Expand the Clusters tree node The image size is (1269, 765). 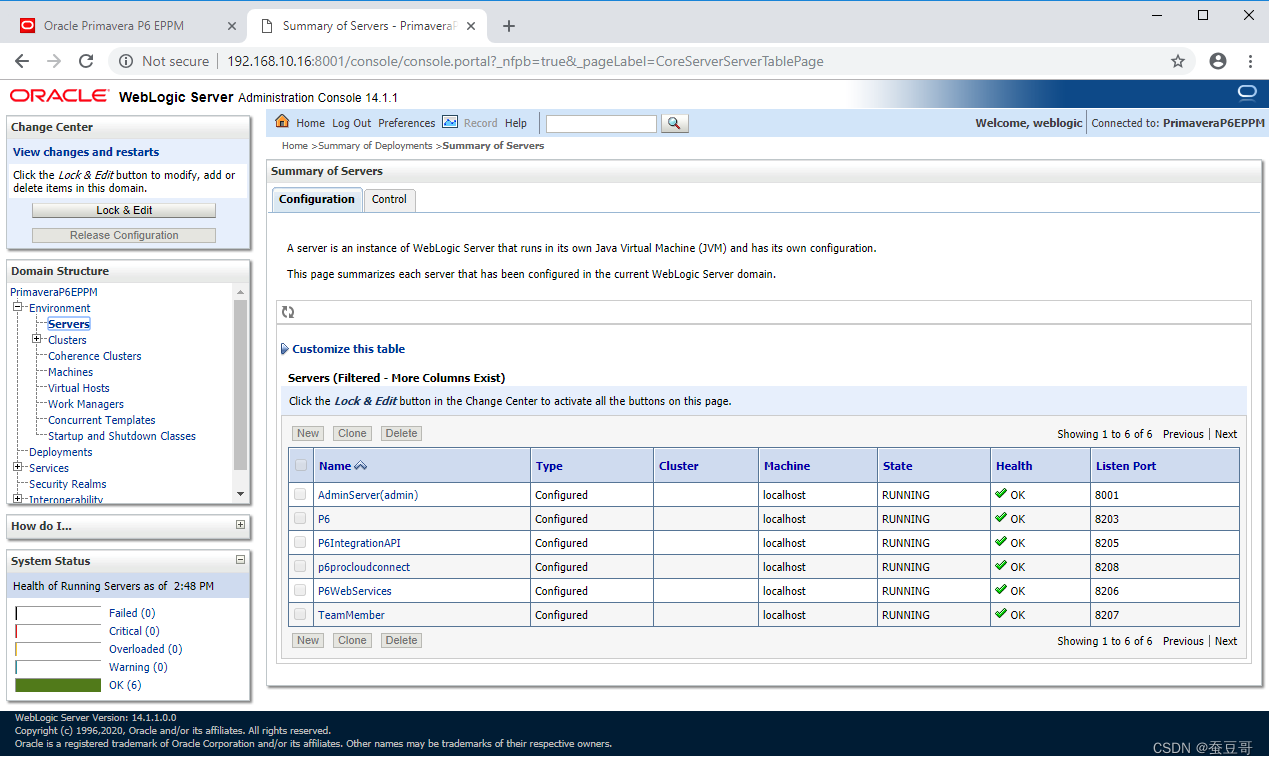tap(36, 340)
